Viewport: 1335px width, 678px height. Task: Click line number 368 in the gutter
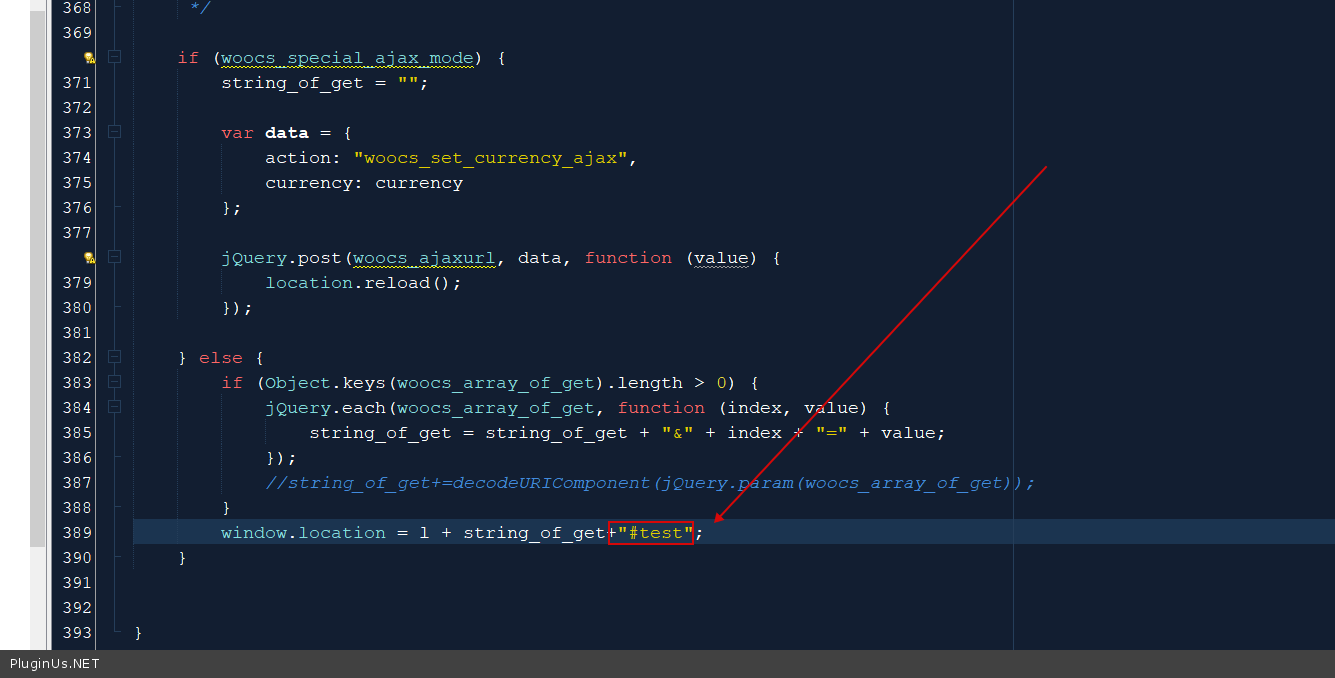[77, 8]
